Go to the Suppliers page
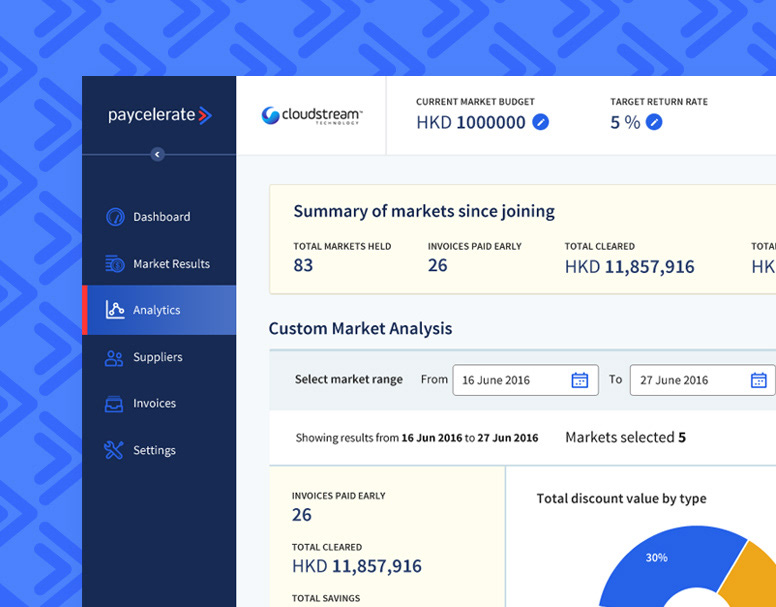Image resolution: width=776 pixels, height=607 pixels. pos(159,357)
